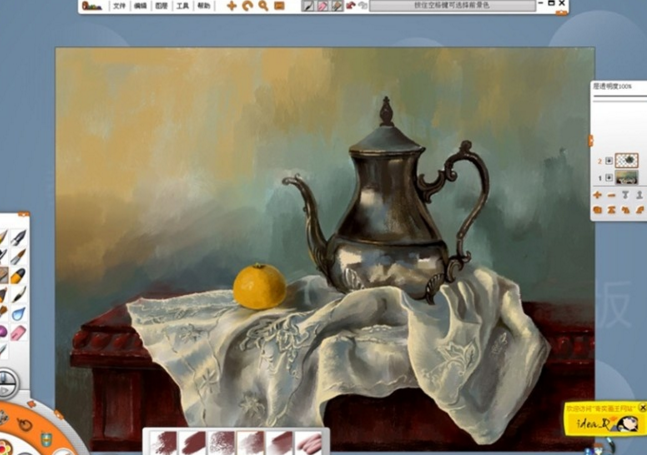This screenshot has width=647, height=455.
Task: Select the orange-and-black marker tool
Action: pos(18,276)
